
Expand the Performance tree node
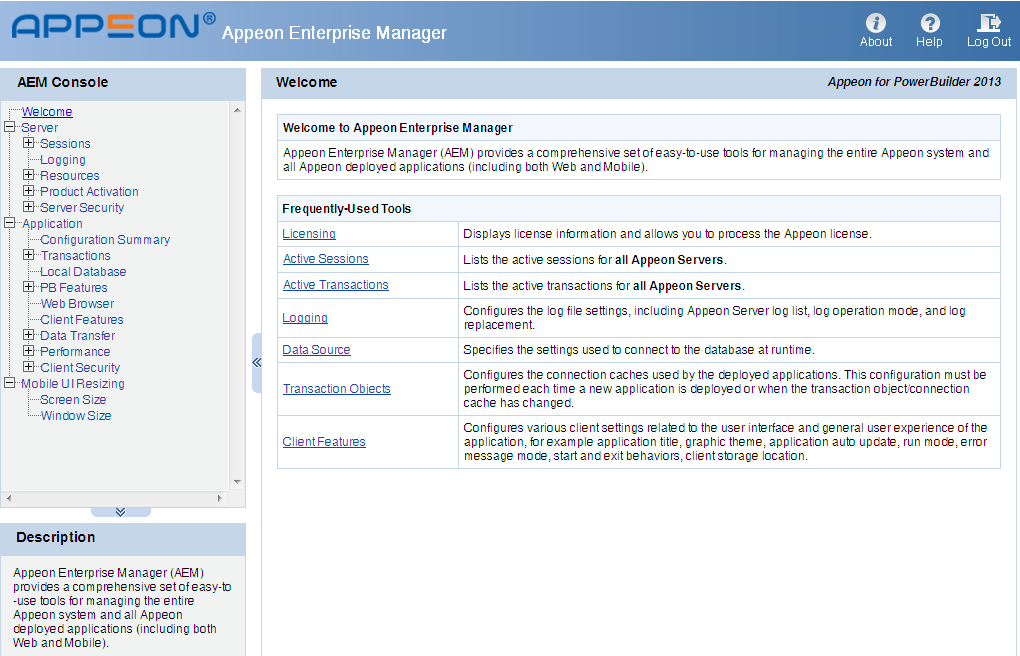[x=29, y=351]
